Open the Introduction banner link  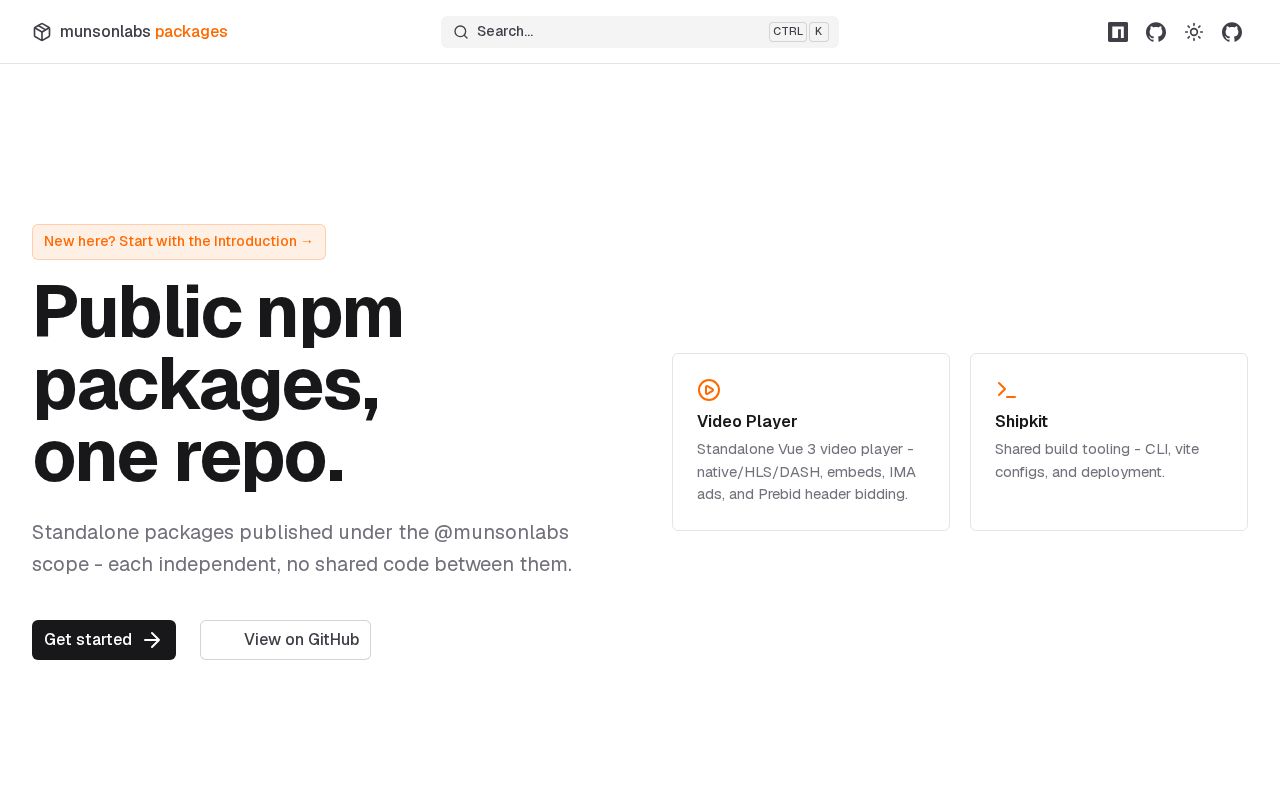(x=179, y=242)
